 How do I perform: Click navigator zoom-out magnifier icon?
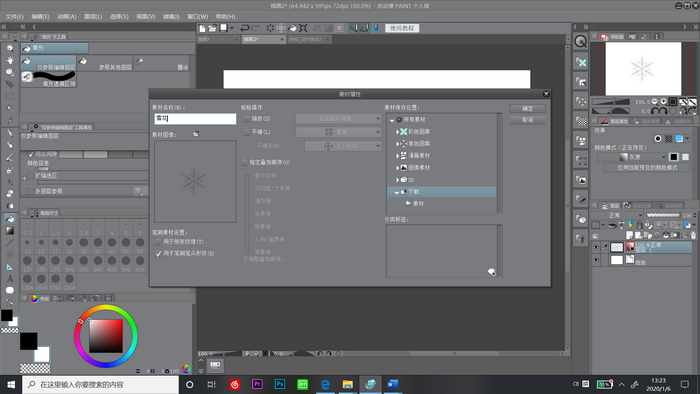654,102
